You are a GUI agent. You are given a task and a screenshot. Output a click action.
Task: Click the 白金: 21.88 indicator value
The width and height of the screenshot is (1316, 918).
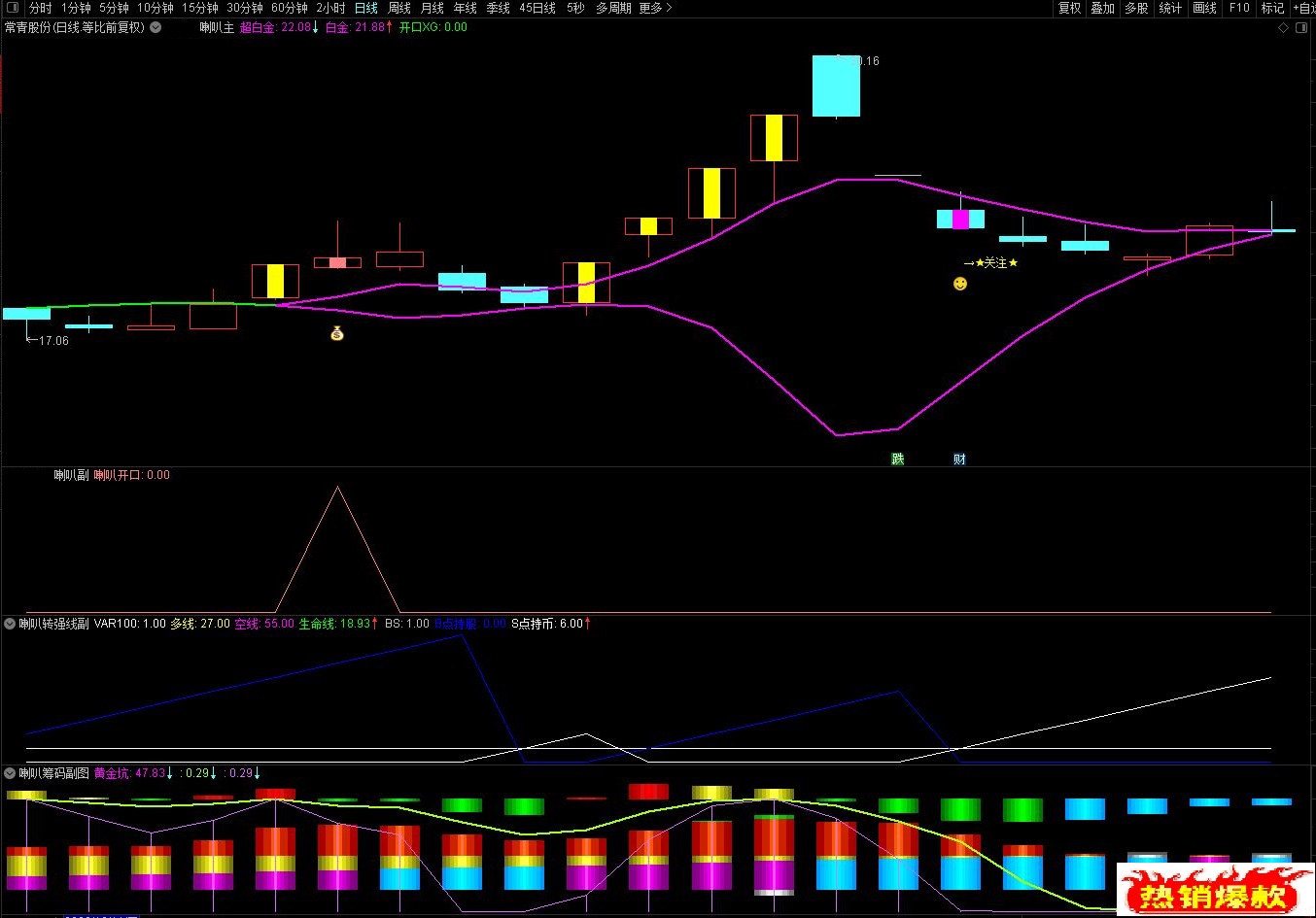[360, 27]
